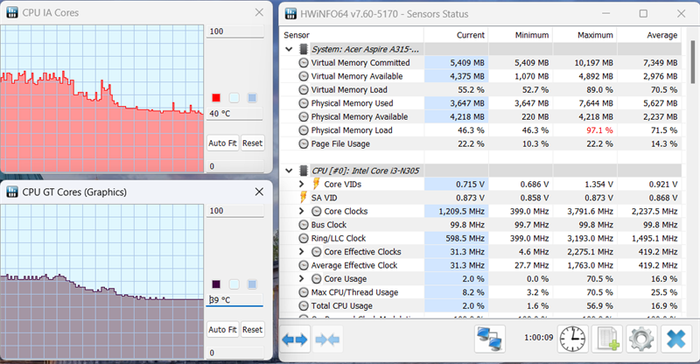Click the minimum value field 0 in CPU IA Cores
Viewport: 700px width, 364px height.
[235, 166]
